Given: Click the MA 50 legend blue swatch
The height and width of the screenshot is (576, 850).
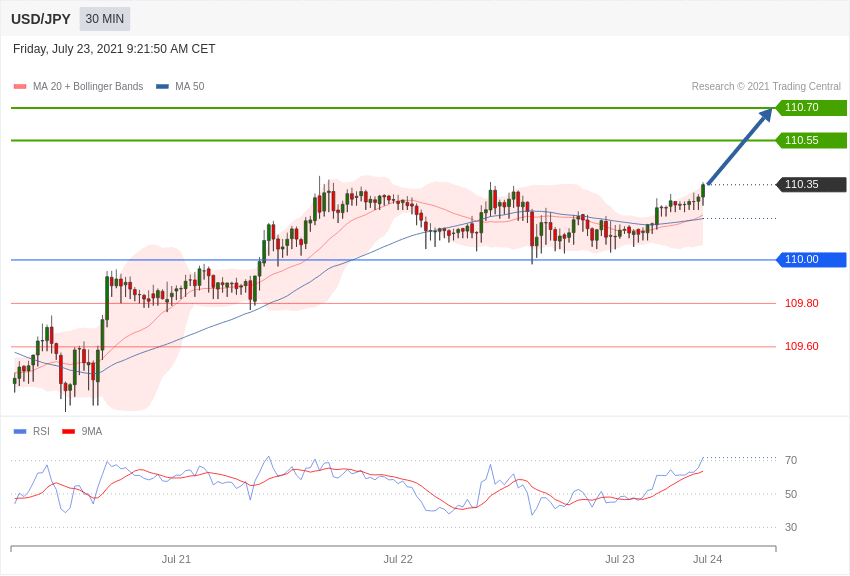Looking at the screenshot, I should 162,86.
